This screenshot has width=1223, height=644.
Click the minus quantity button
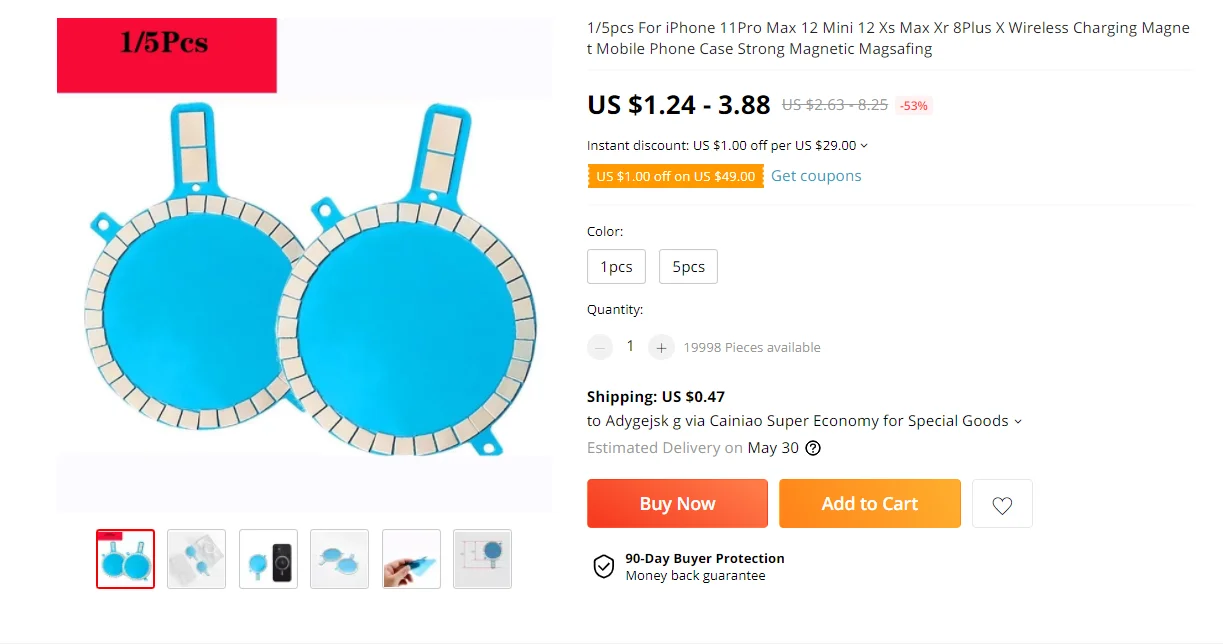pos(600,347)
